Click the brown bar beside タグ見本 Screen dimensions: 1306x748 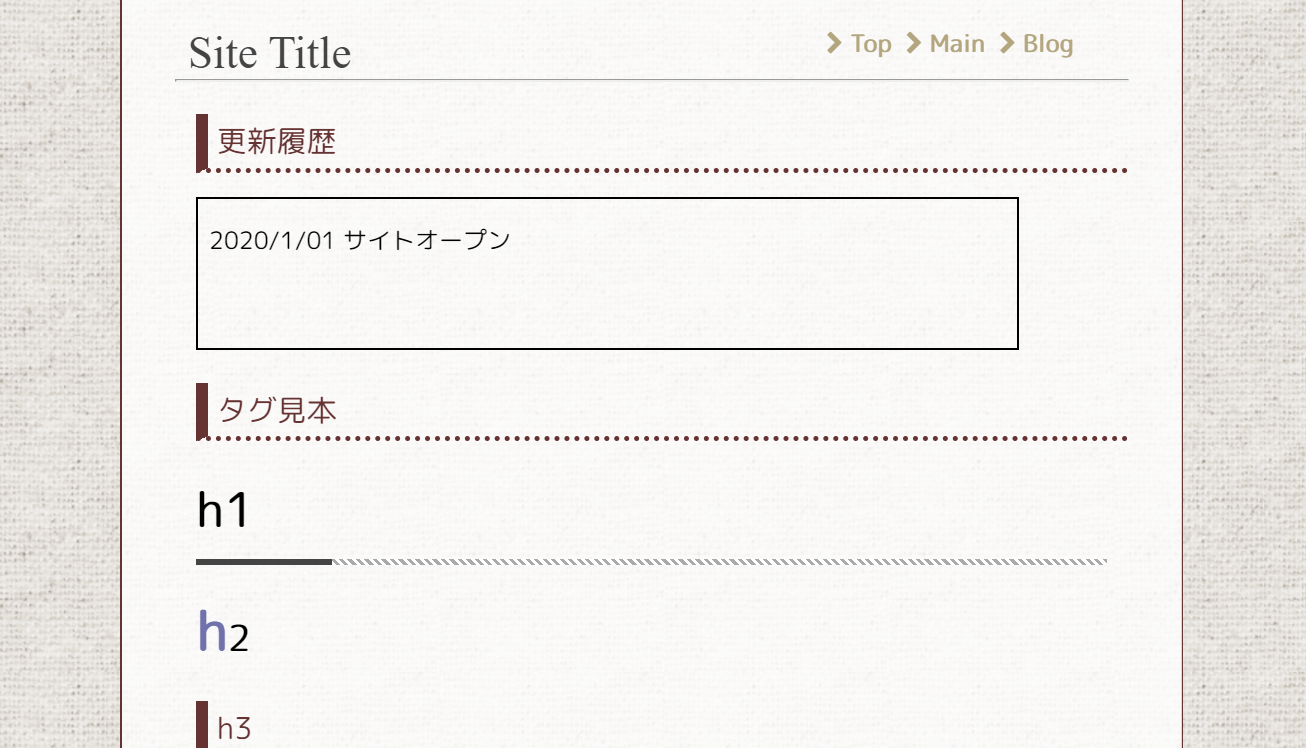coord(202,410)
